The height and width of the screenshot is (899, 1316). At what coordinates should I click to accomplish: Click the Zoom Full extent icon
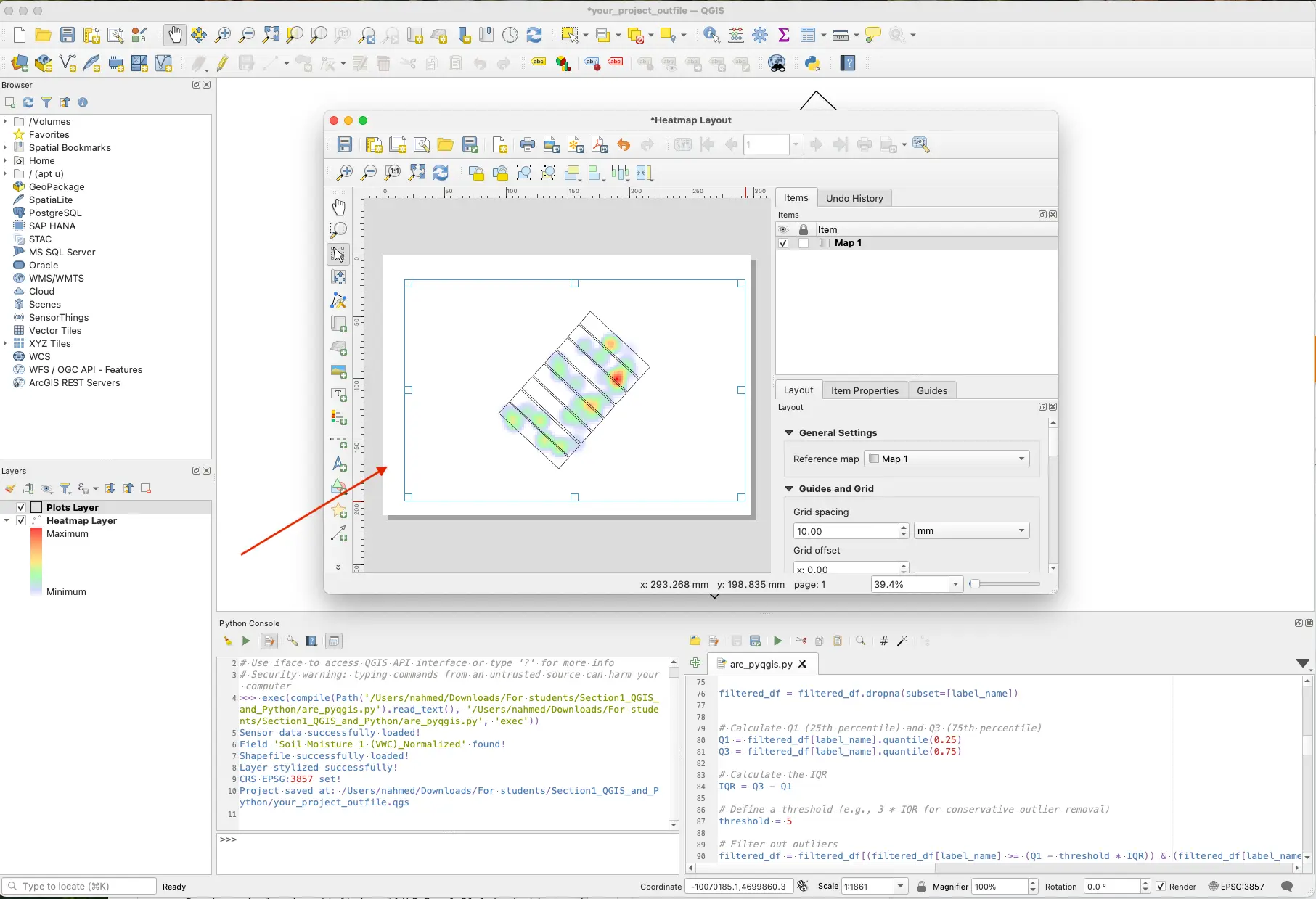[271, 35]
